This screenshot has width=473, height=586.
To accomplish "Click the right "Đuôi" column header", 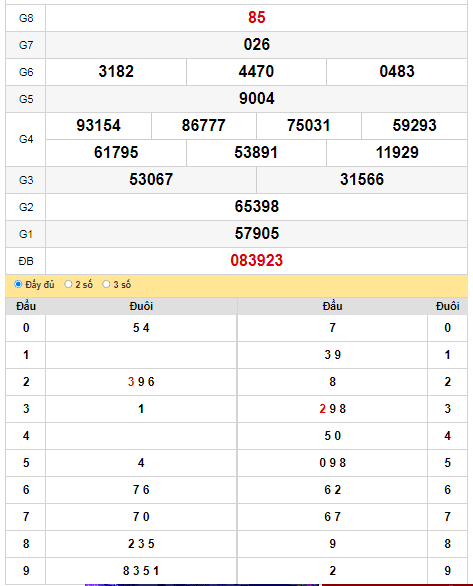I will [x=448, y=306].
